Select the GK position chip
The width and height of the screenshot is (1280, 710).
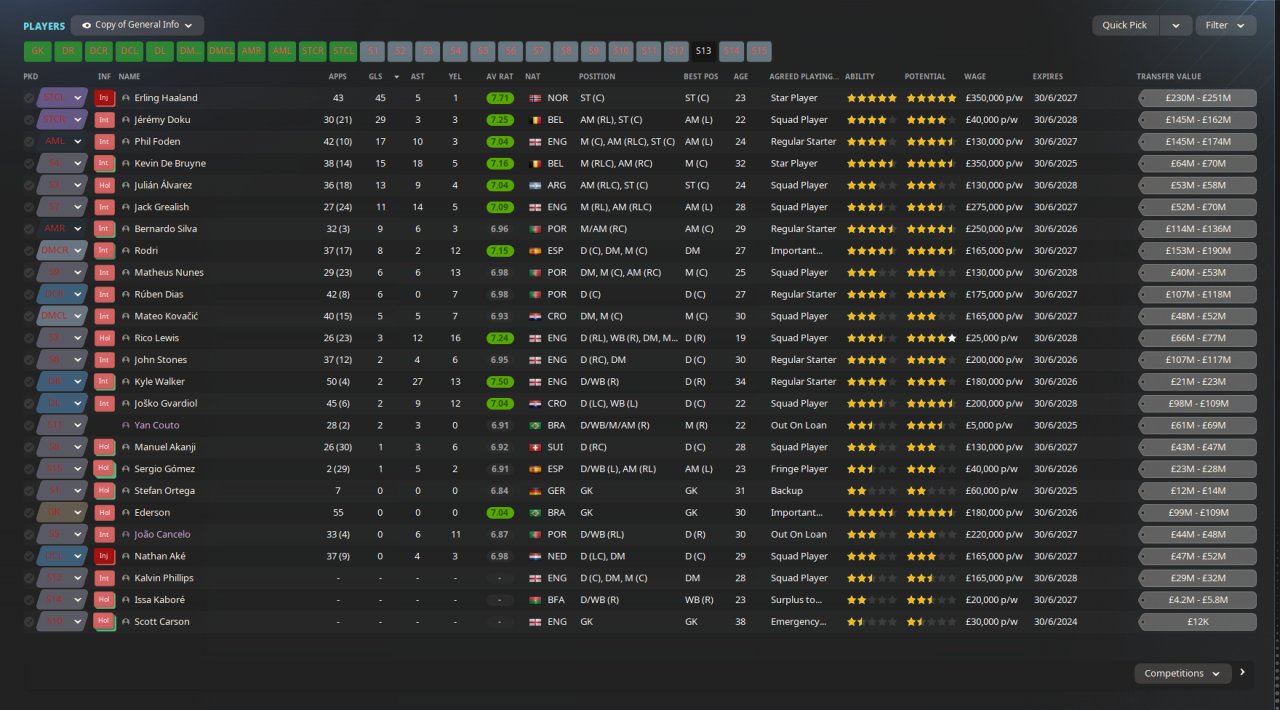pyautogui.click(x=38, y=51)
